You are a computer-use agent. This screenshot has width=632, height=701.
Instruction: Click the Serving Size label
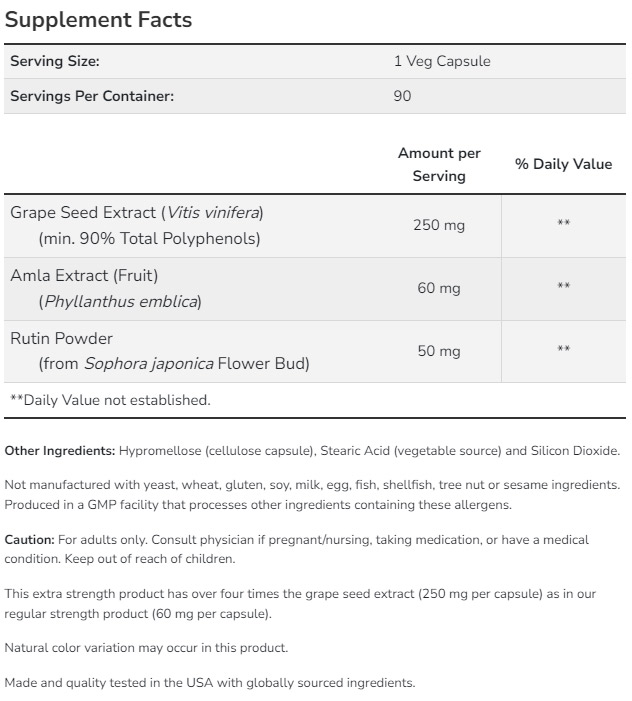[x=55, y=61]
